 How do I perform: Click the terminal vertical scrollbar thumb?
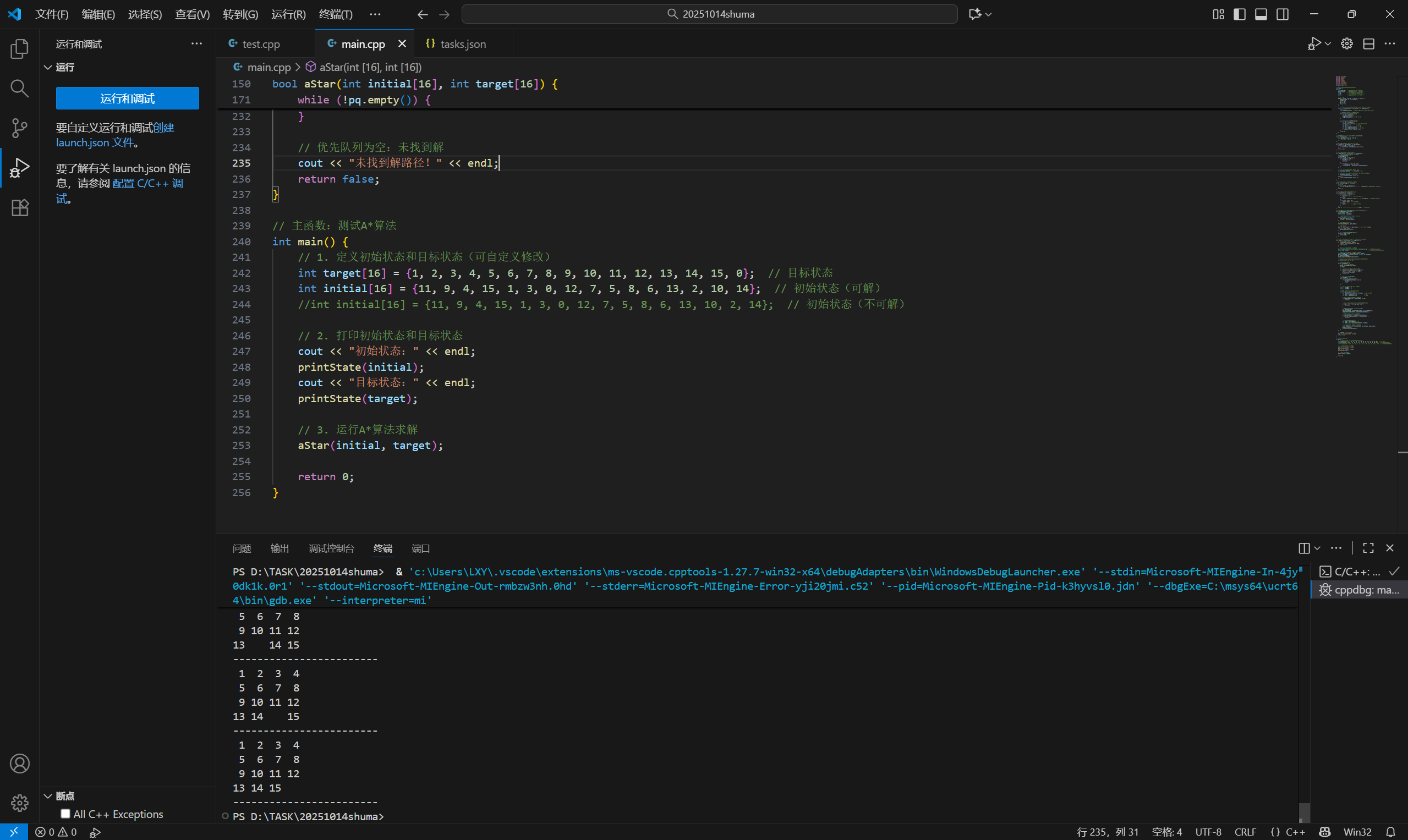[x=1304, y=812]
